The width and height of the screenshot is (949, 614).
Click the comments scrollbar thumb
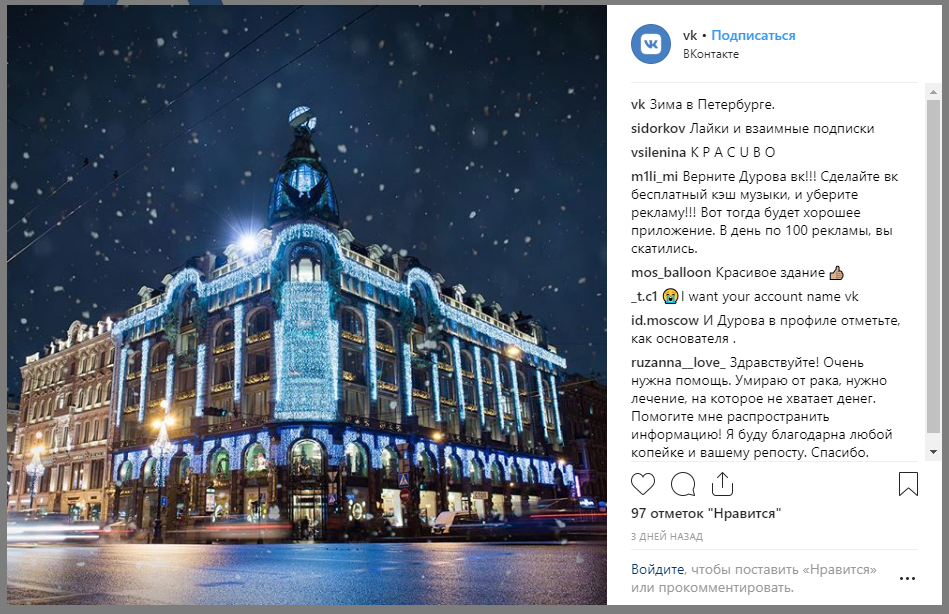933,266
